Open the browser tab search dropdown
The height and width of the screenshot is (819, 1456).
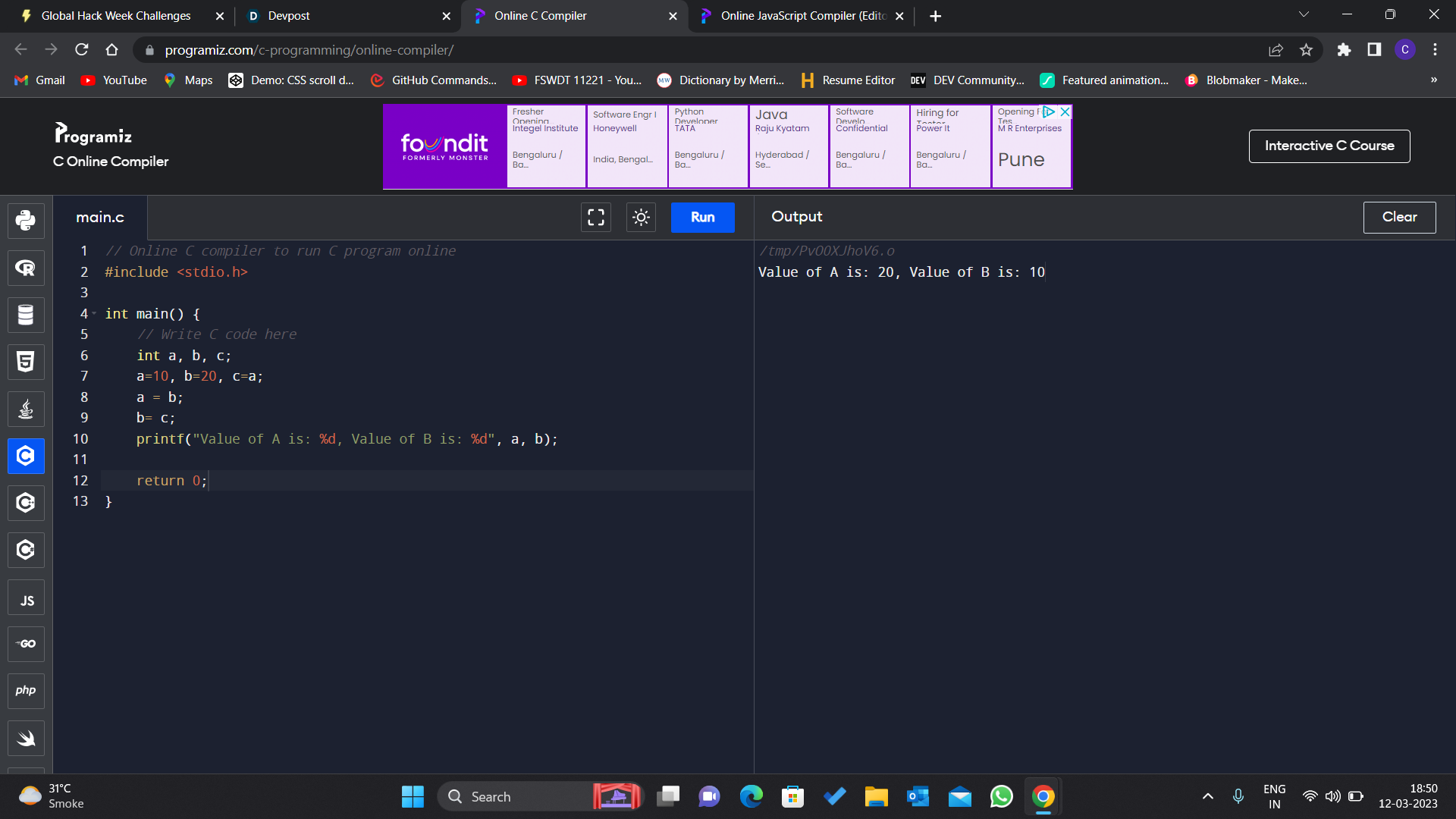coord(1304,14)
